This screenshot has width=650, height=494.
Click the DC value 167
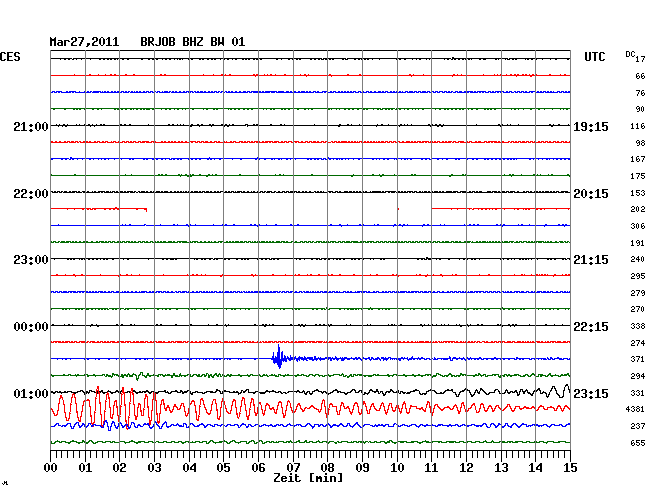point(638,159)
